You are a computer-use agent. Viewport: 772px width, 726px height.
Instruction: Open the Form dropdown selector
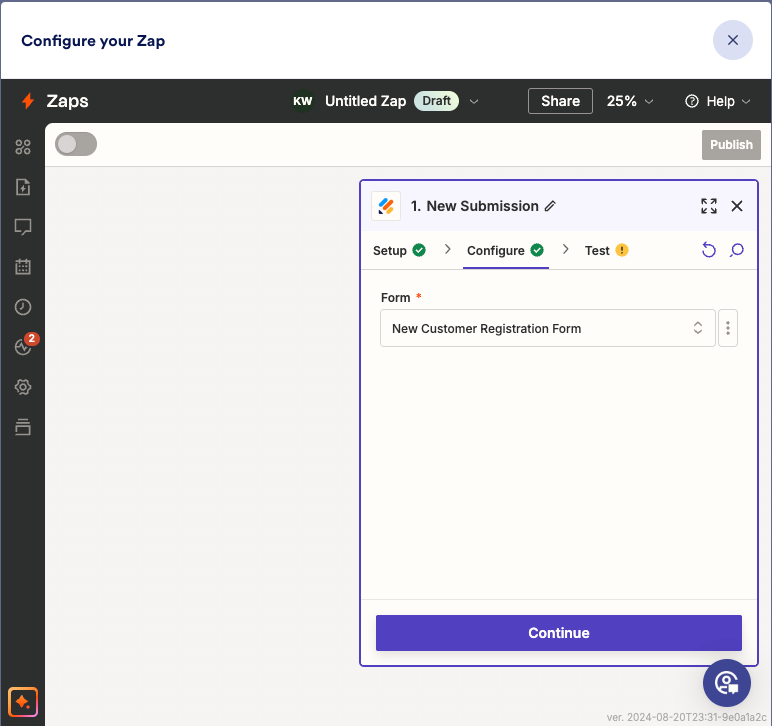pos(547,328)
